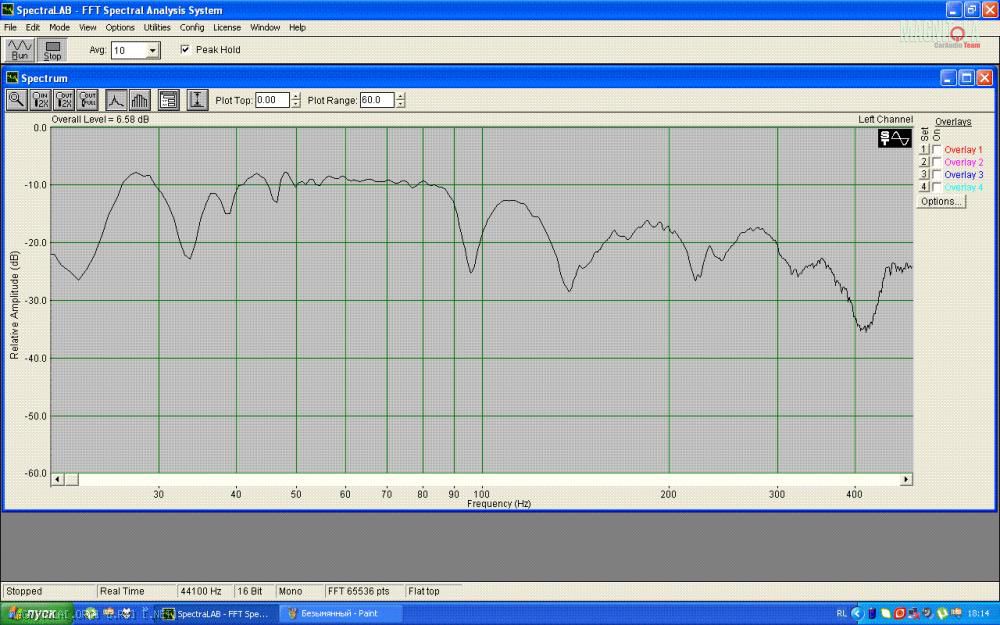Click the Zoom Out Full icon
This screenshot has height=625, width=1000.
(87, 99)
